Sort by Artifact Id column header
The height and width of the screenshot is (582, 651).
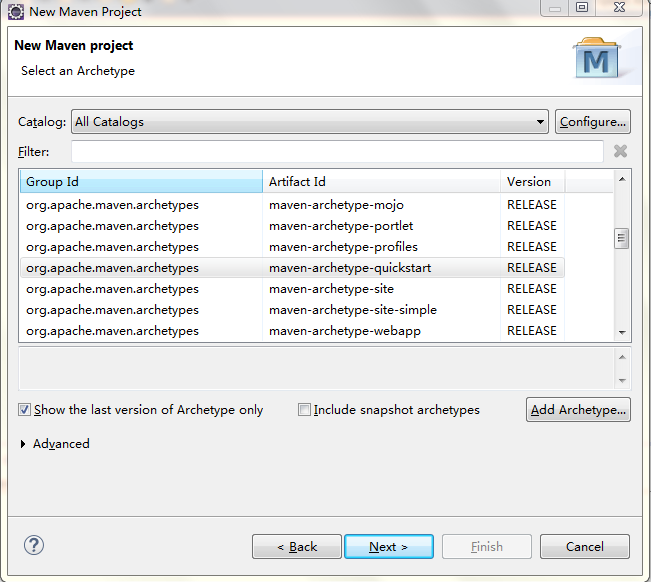[x=381, y=181]
